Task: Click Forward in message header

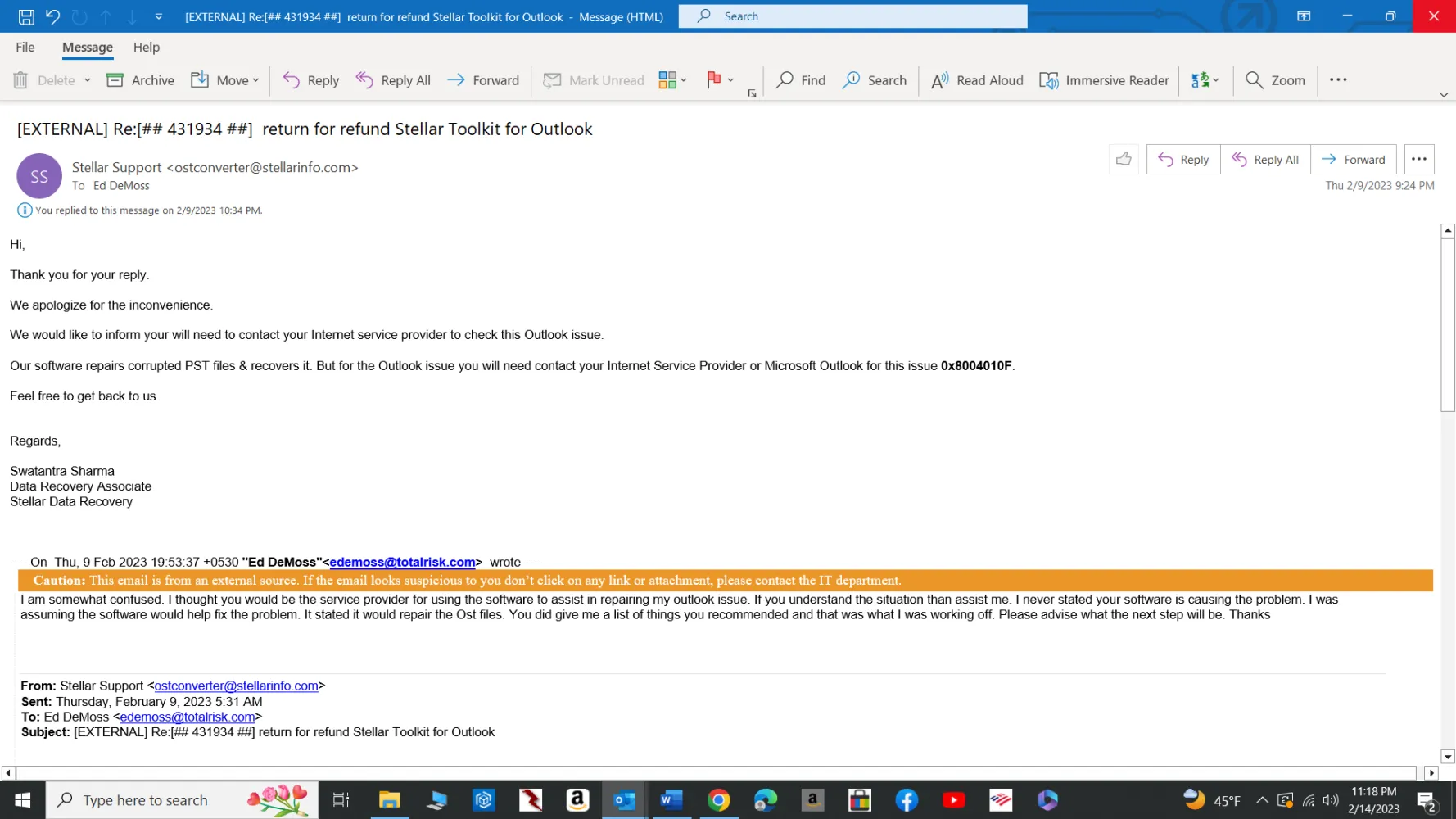Action: click(1354, 159)
